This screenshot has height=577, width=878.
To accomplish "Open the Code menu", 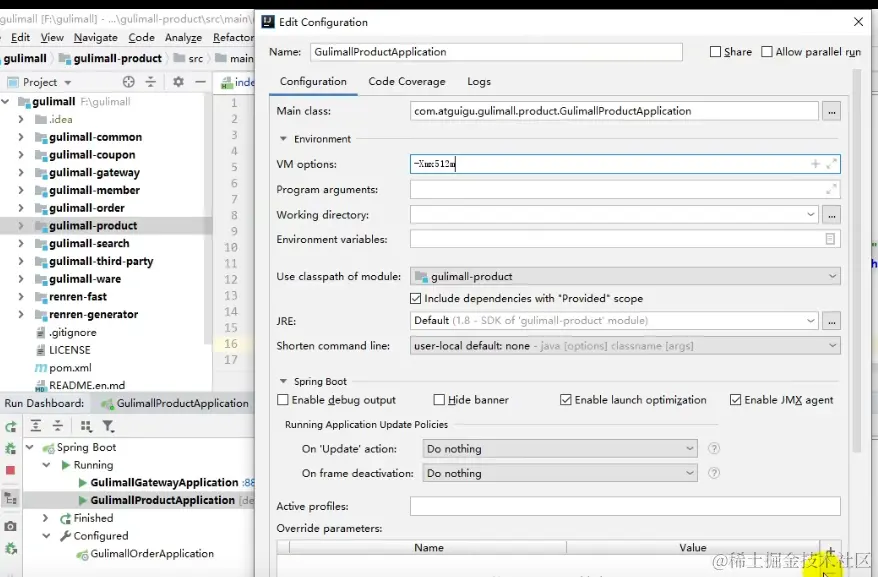I will point(141,38).
